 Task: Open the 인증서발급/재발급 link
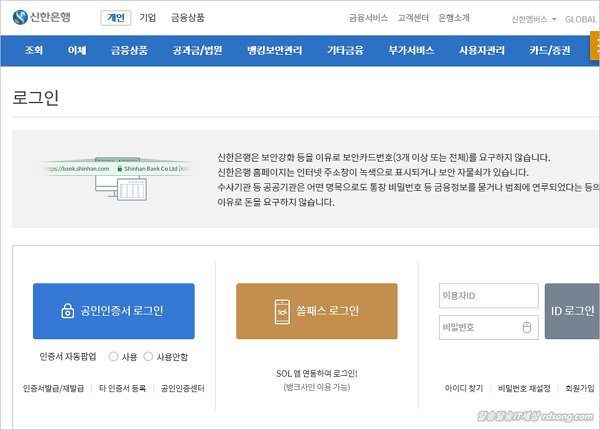click(x=53, y=388)
